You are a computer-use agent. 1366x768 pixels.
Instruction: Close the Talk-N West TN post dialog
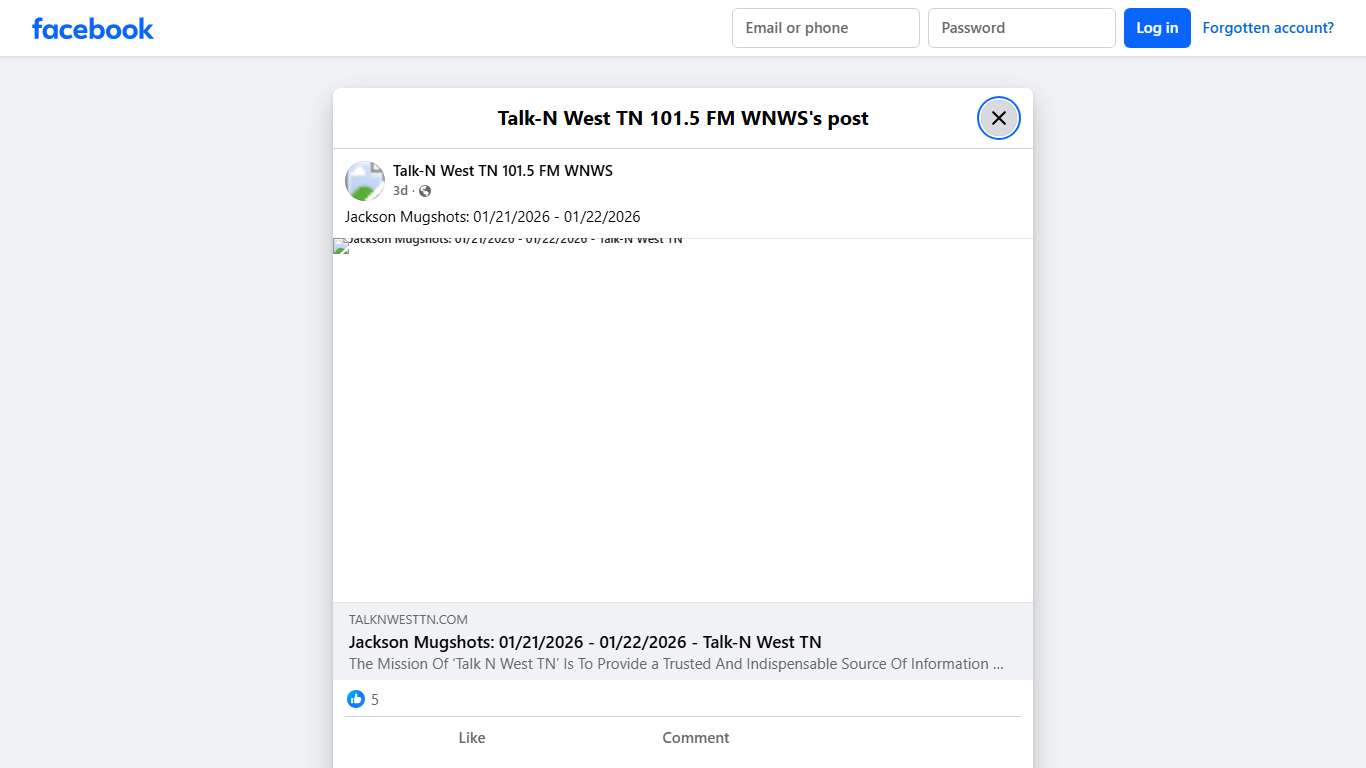point(998,118)
